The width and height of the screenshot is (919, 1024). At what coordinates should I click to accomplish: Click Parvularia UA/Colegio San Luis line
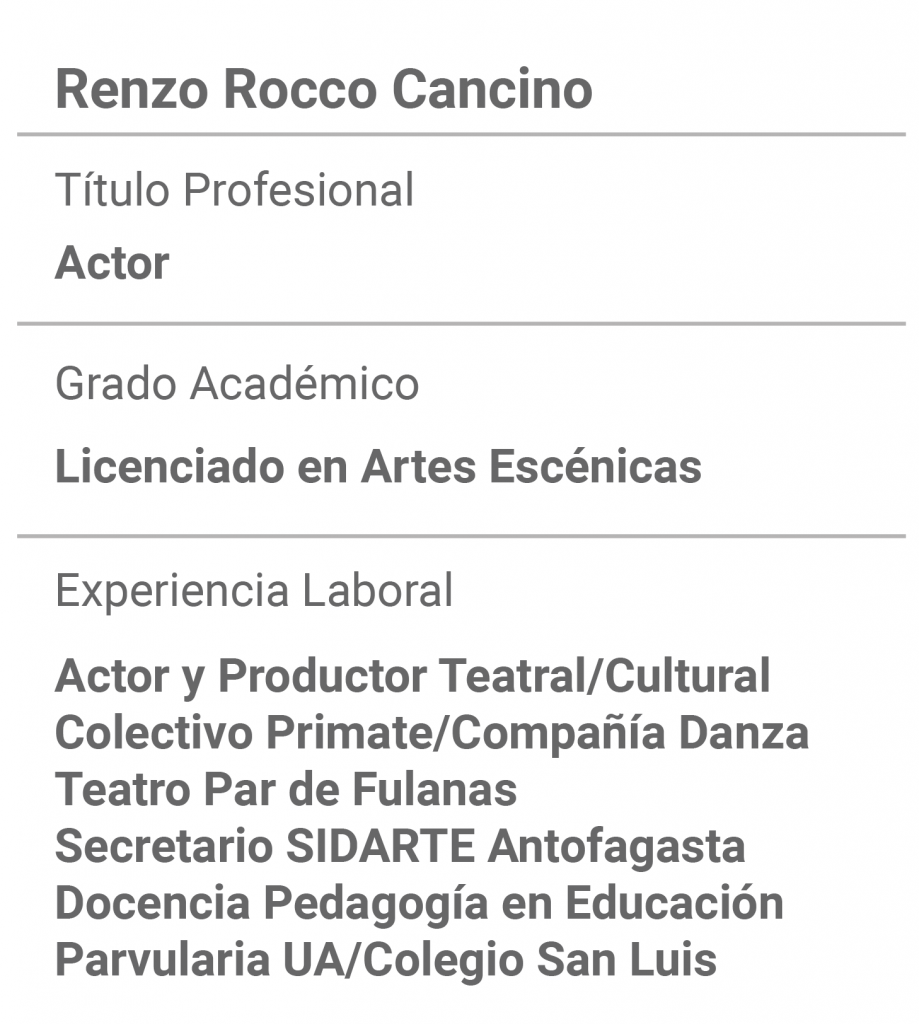pyautogui.click(x=386, y=960)
